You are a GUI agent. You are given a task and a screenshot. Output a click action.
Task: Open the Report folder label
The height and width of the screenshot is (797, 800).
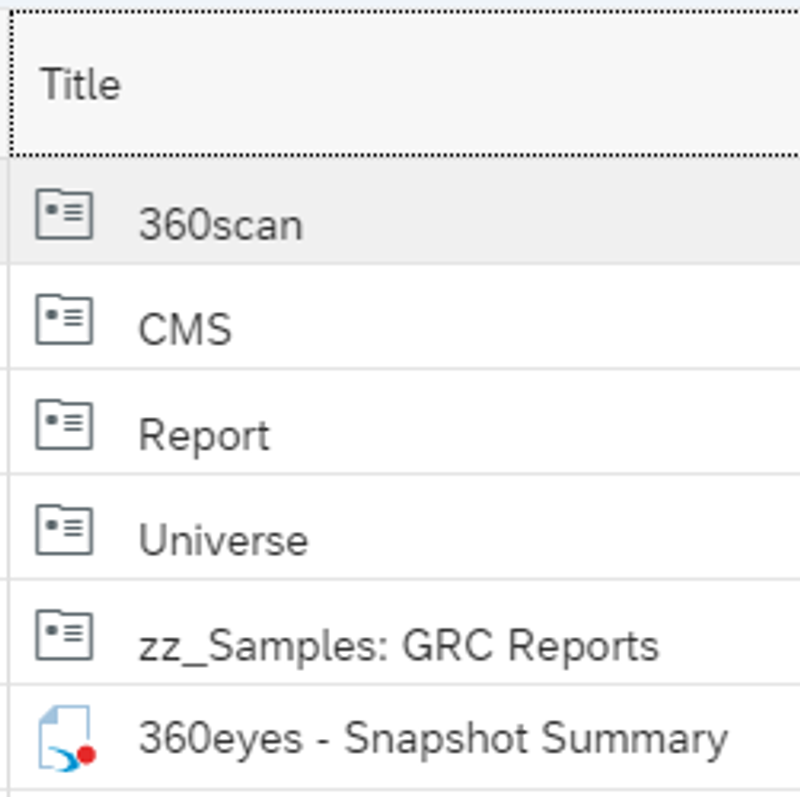[x=204, y=435]
